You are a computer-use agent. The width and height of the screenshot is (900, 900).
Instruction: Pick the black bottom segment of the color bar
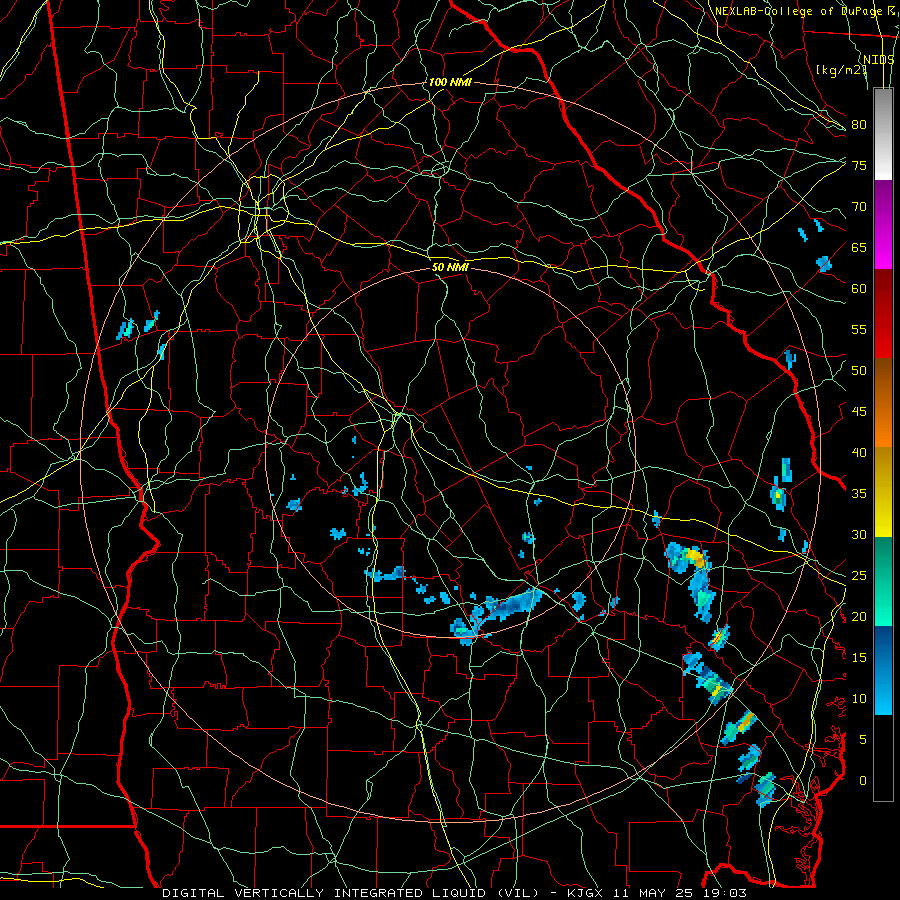883,758
